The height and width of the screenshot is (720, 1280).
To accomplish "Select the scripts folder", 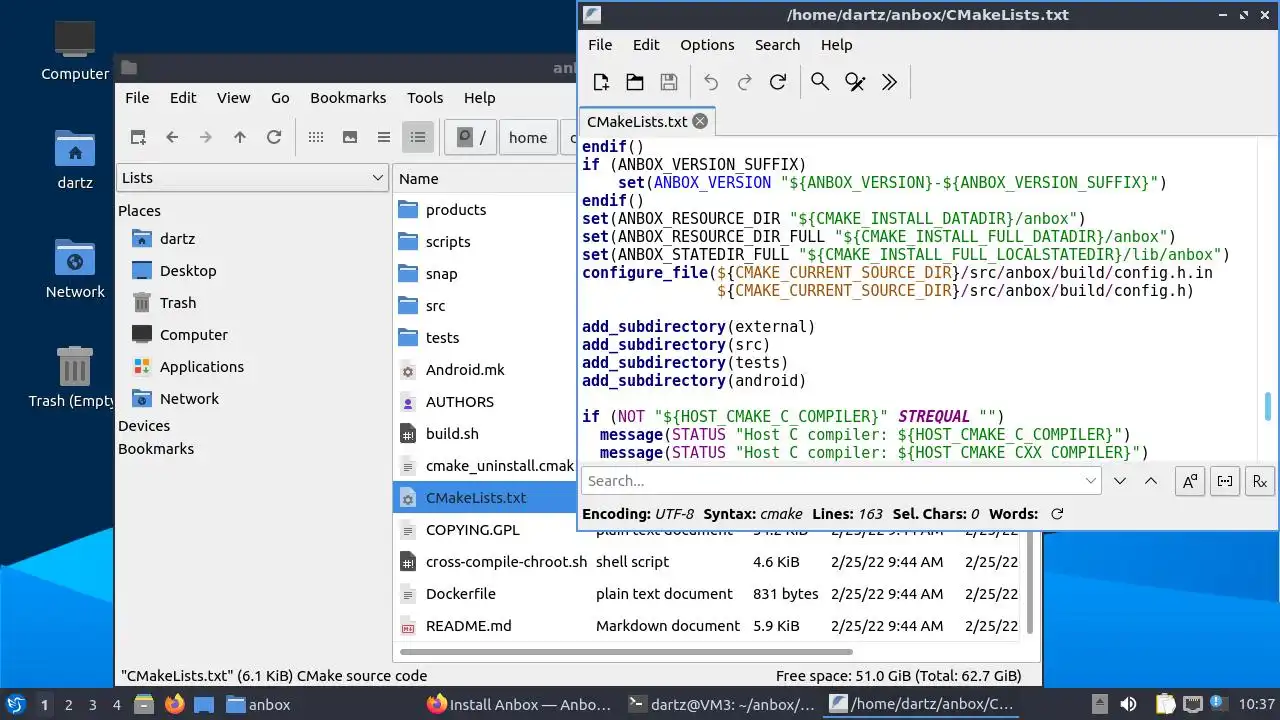I will [x=448, y=242].
